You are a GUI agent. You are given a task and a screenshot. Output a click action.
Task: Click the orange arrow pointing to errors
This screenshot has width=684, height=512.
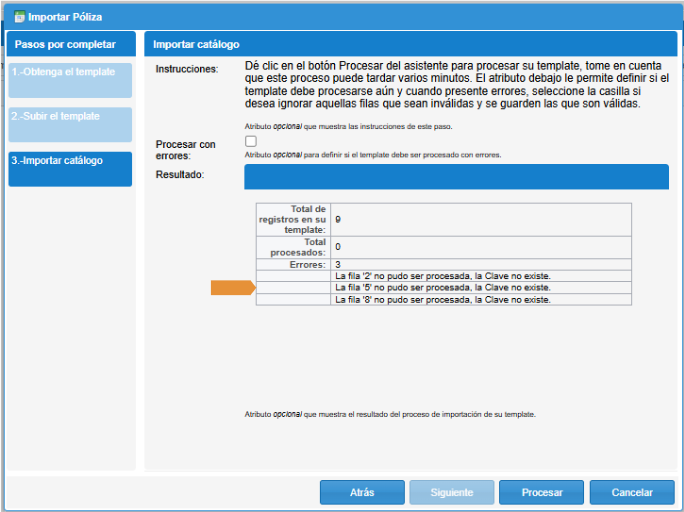pos(233,288)
